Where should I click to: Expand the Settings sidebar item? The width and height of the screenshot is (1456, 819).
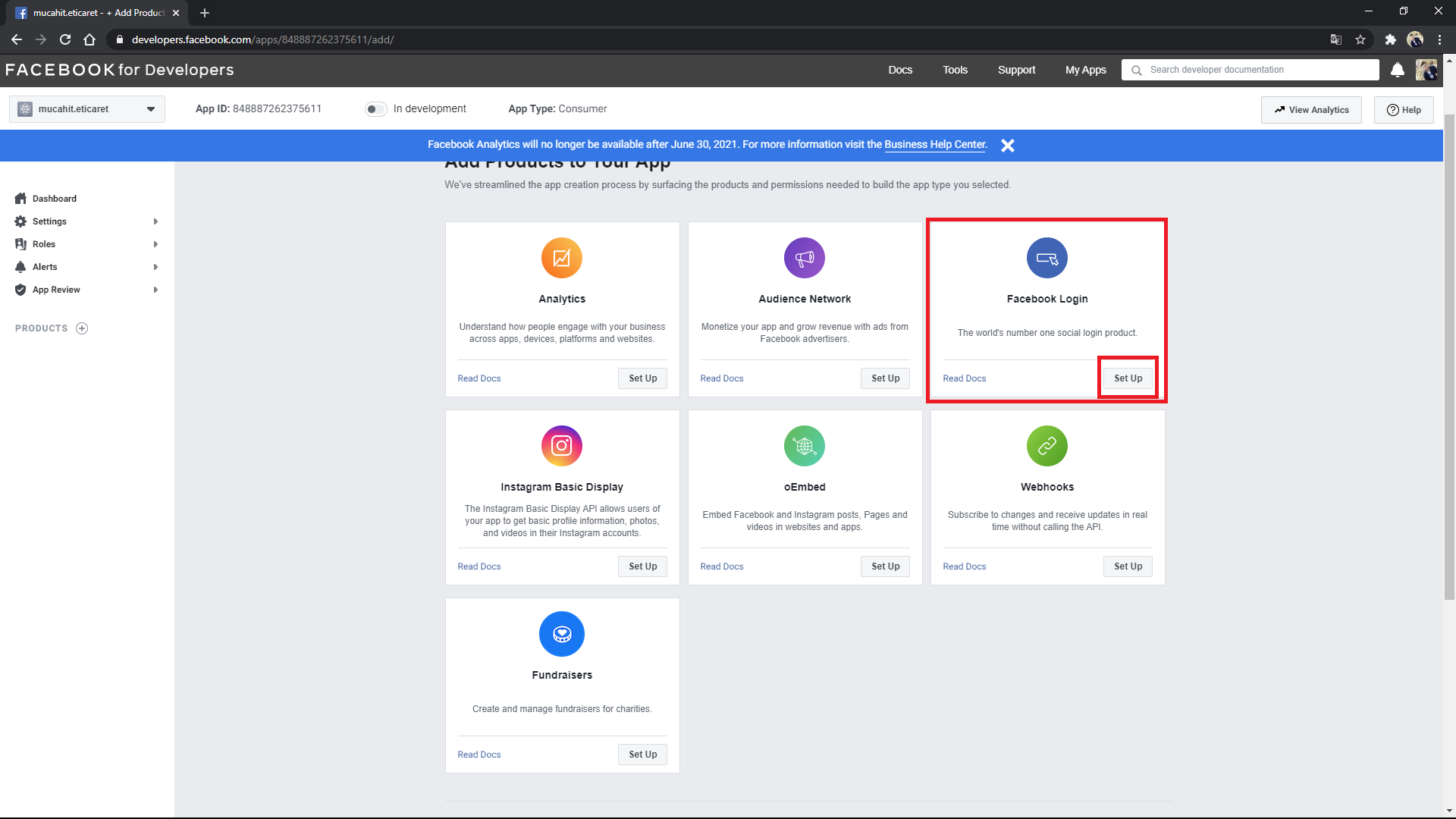[87, 221]
